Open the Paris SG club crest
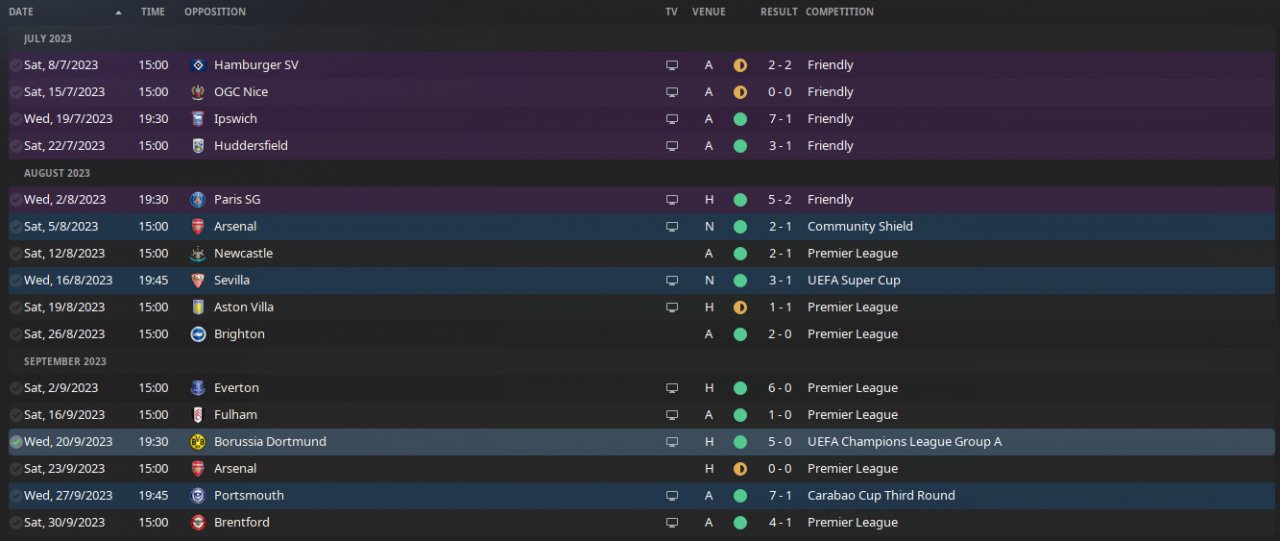The height and width of the screenshot is (541, 1280). (197, 200)
